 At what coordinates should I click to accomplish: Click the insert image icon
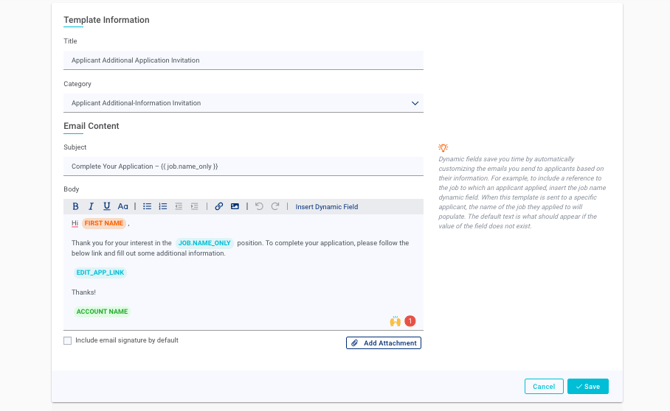[235, 207]
